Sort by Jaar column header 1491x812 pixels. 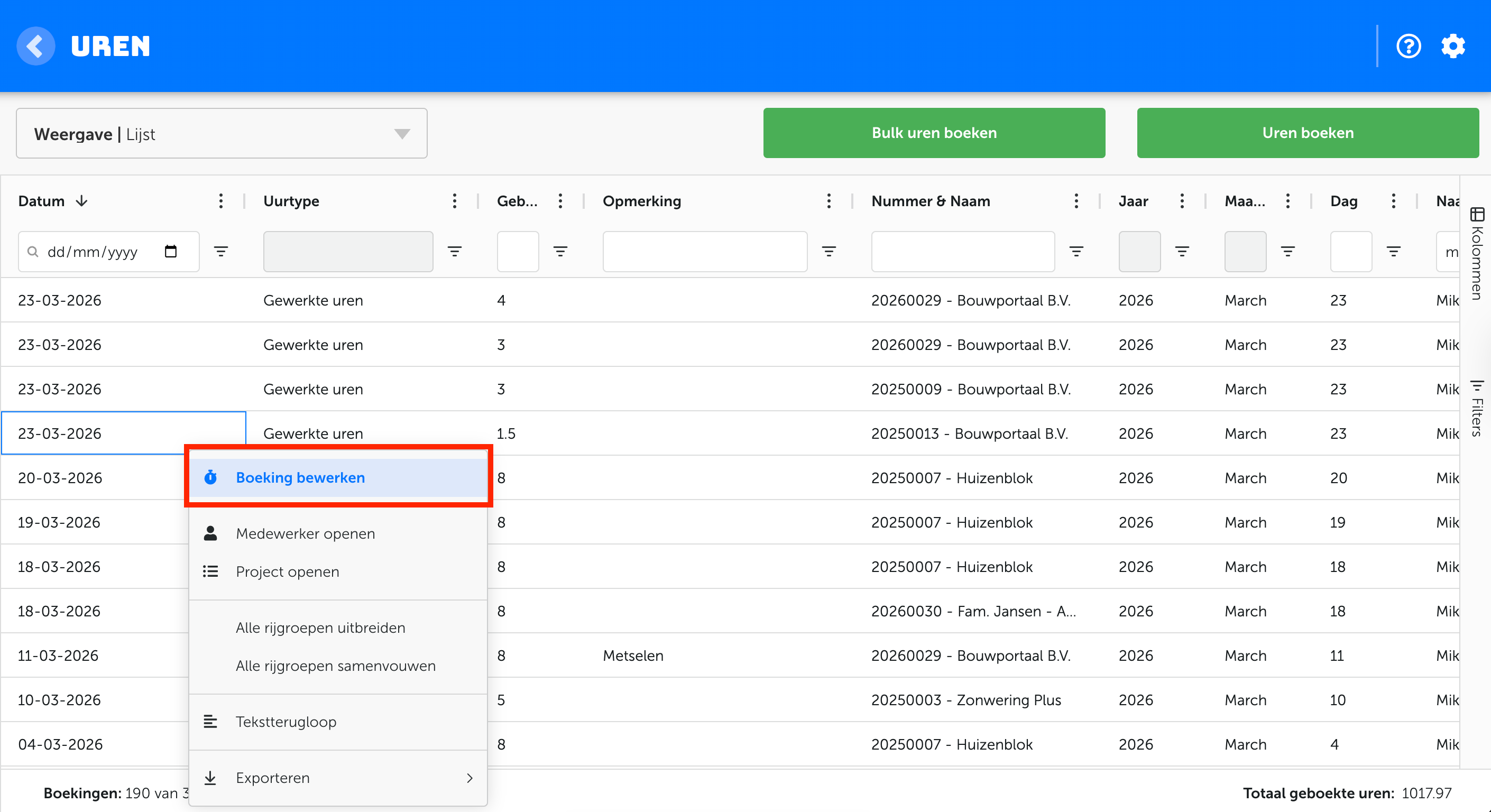[1133, 201]
